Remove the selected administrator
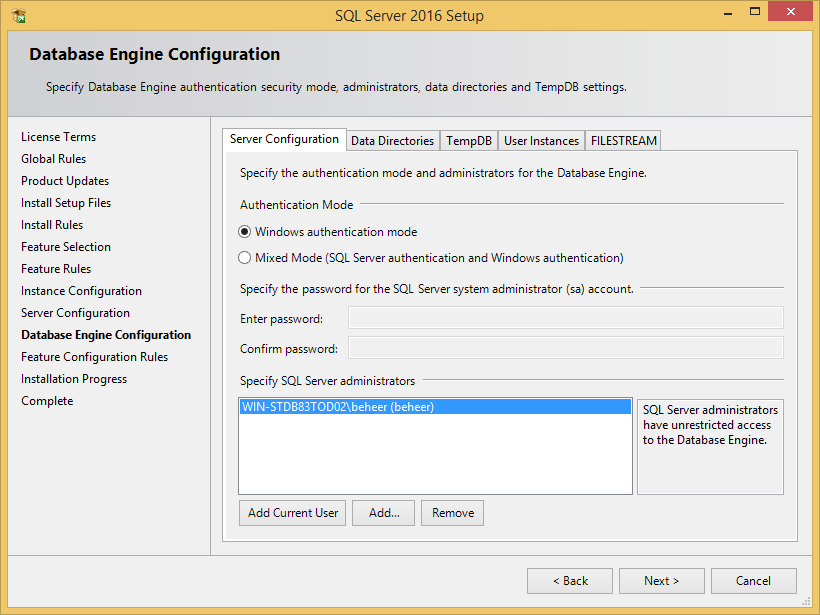The width and height of the screenshot is (820, 615). tap(452, 513)
